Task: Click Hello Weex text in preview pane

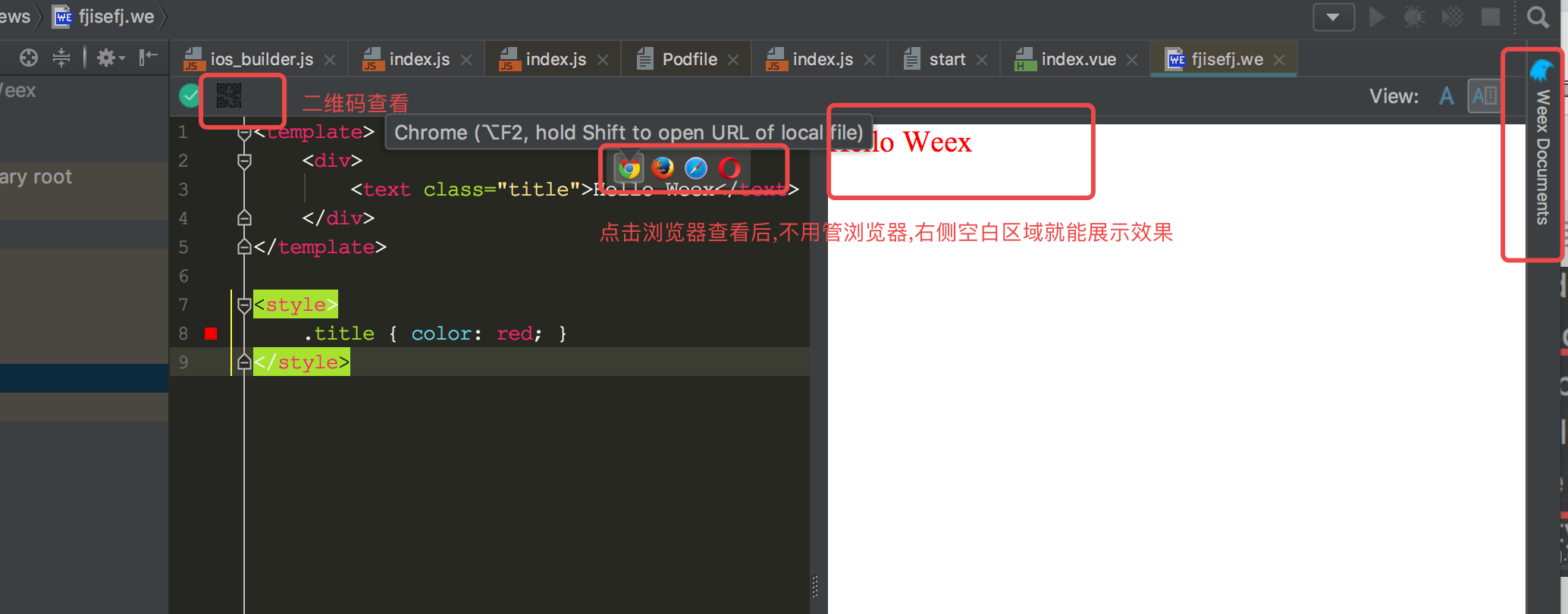Action: (x=902, y=143)
